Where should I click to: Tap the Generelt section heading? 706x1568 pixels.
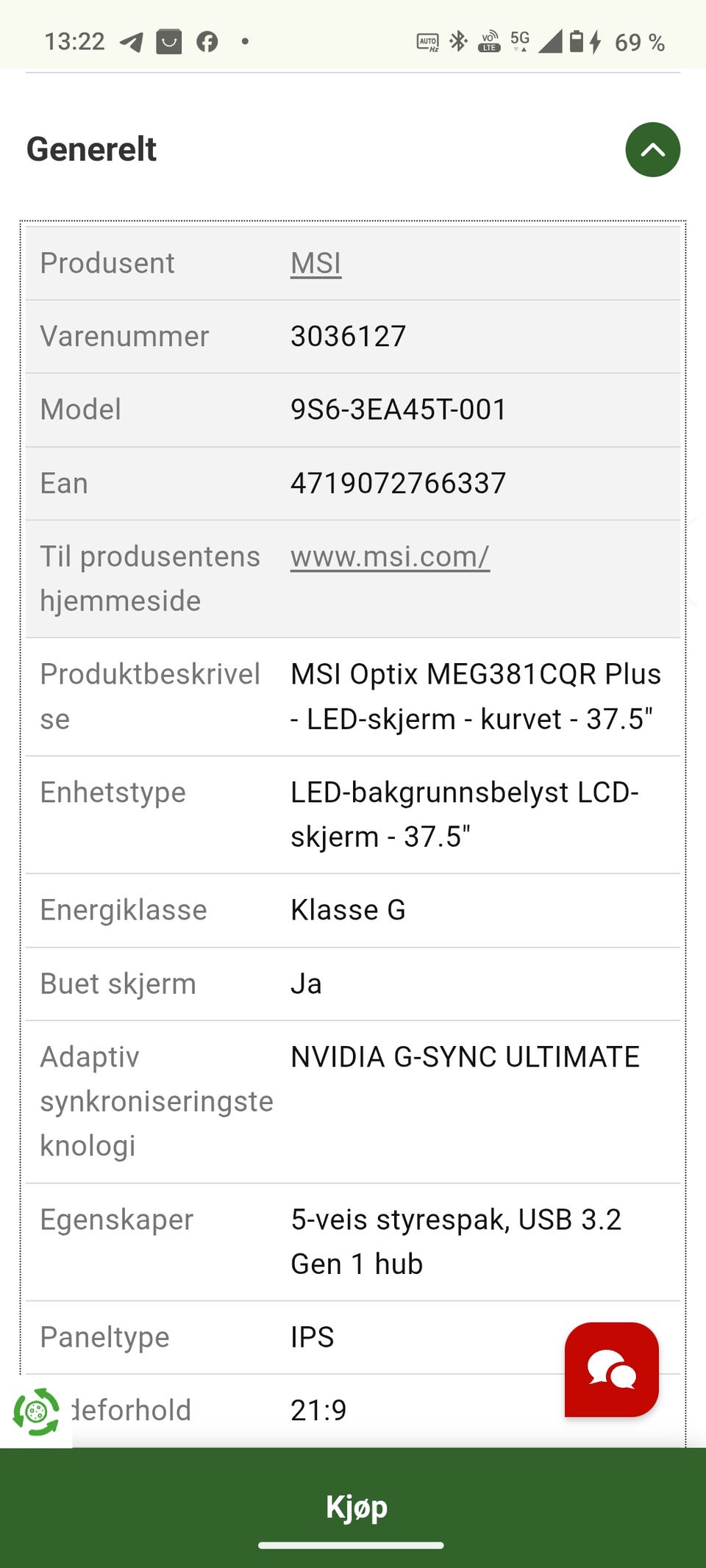[91, 149]
